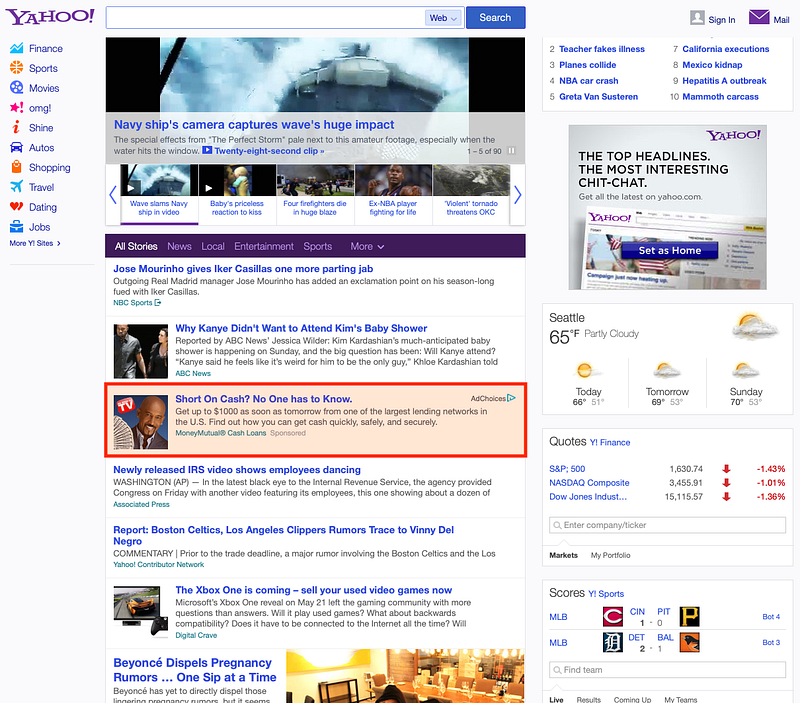This screenshot has height=703, width=800.
Task: Click the blue Search button
Action: click(495, 17)
